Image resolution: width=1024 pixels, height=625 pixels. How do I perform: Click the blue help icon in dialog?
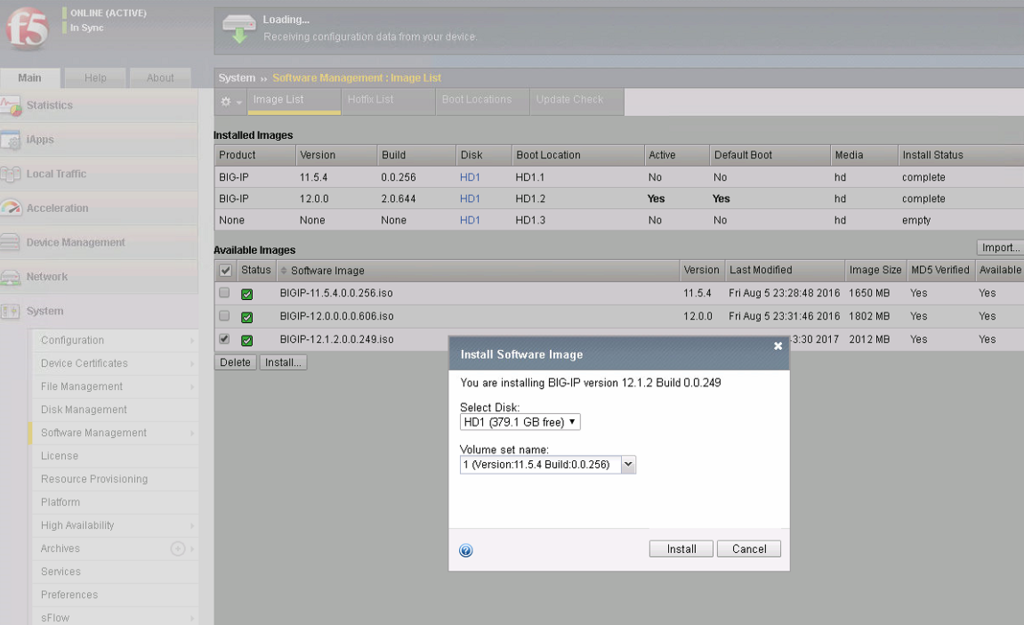[x=466, y=551]
